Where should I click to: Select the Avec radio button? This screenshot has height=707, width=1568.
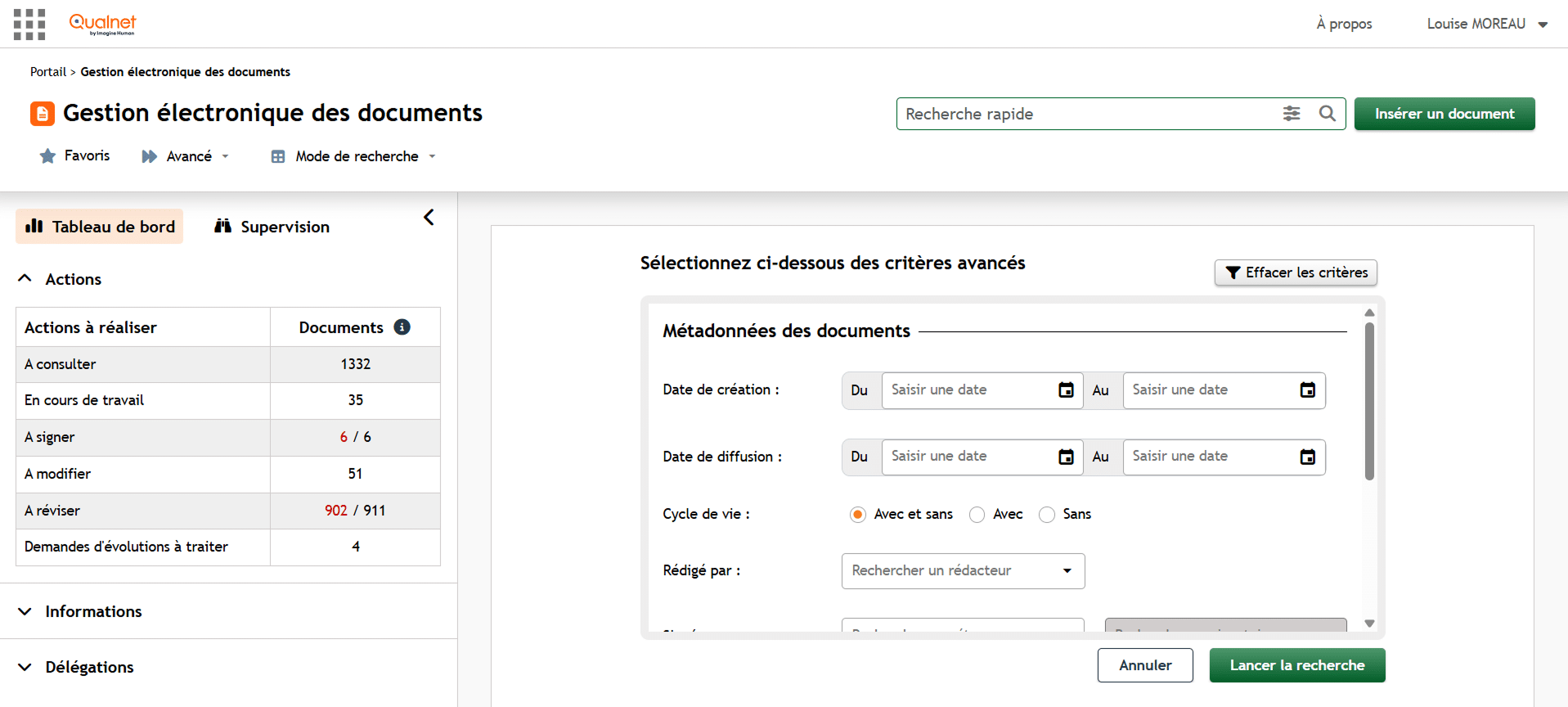coord(977,515)
